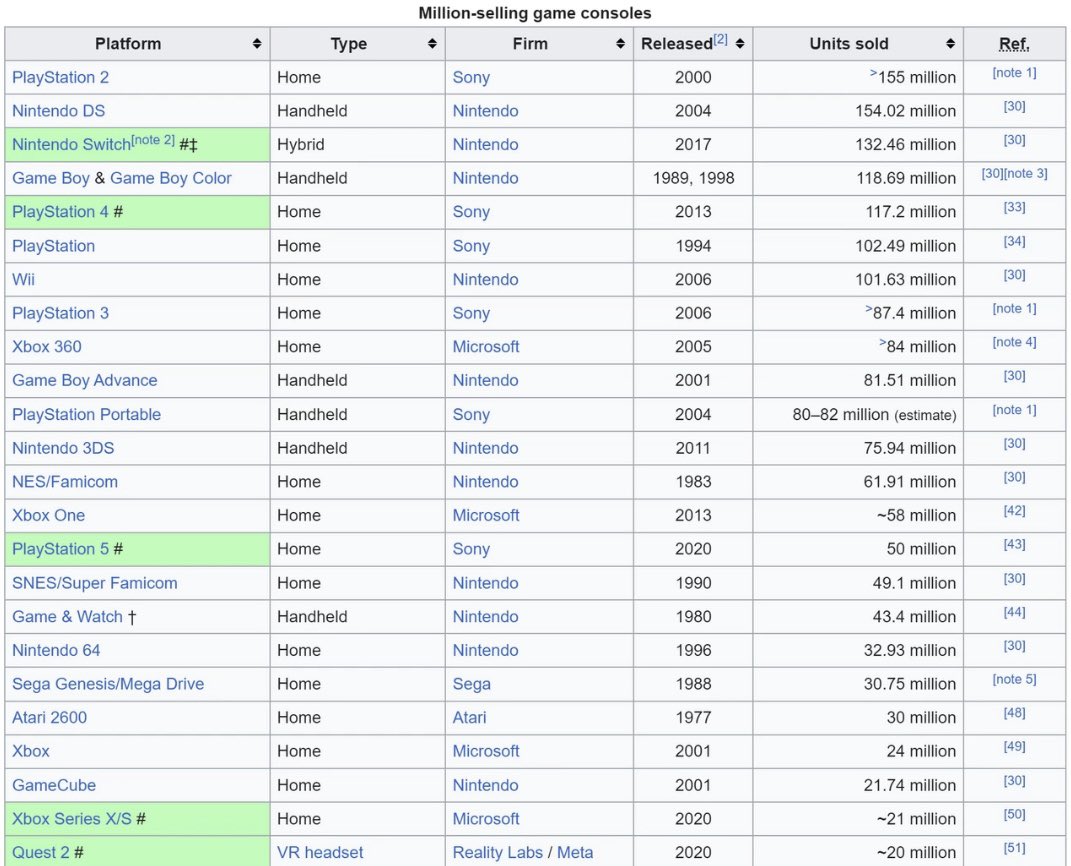Open the Sega firm link
The height and width of the screenshot is (866, 1071).
(471, 684)
